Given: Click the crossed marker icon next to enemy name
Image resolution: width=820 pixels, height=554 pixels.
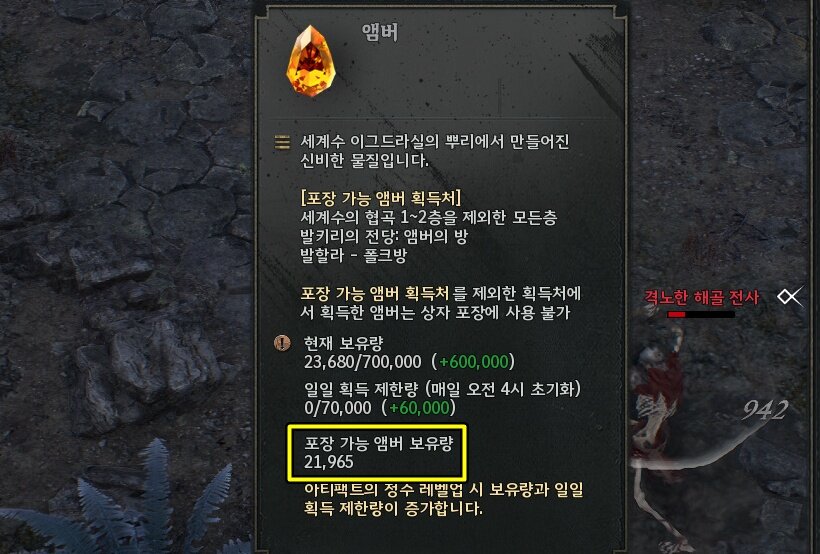Looking at the screenshot, I should [789, 297].
